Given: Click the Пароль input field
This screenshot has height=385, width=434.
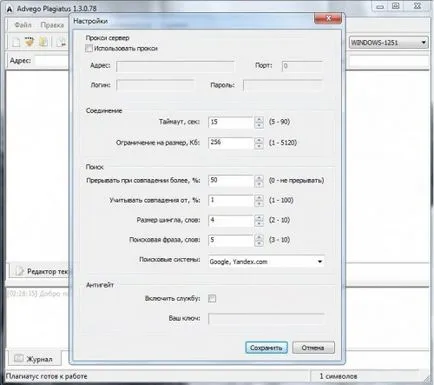Looking at the screenshot, I should click(x=283, y=85).
